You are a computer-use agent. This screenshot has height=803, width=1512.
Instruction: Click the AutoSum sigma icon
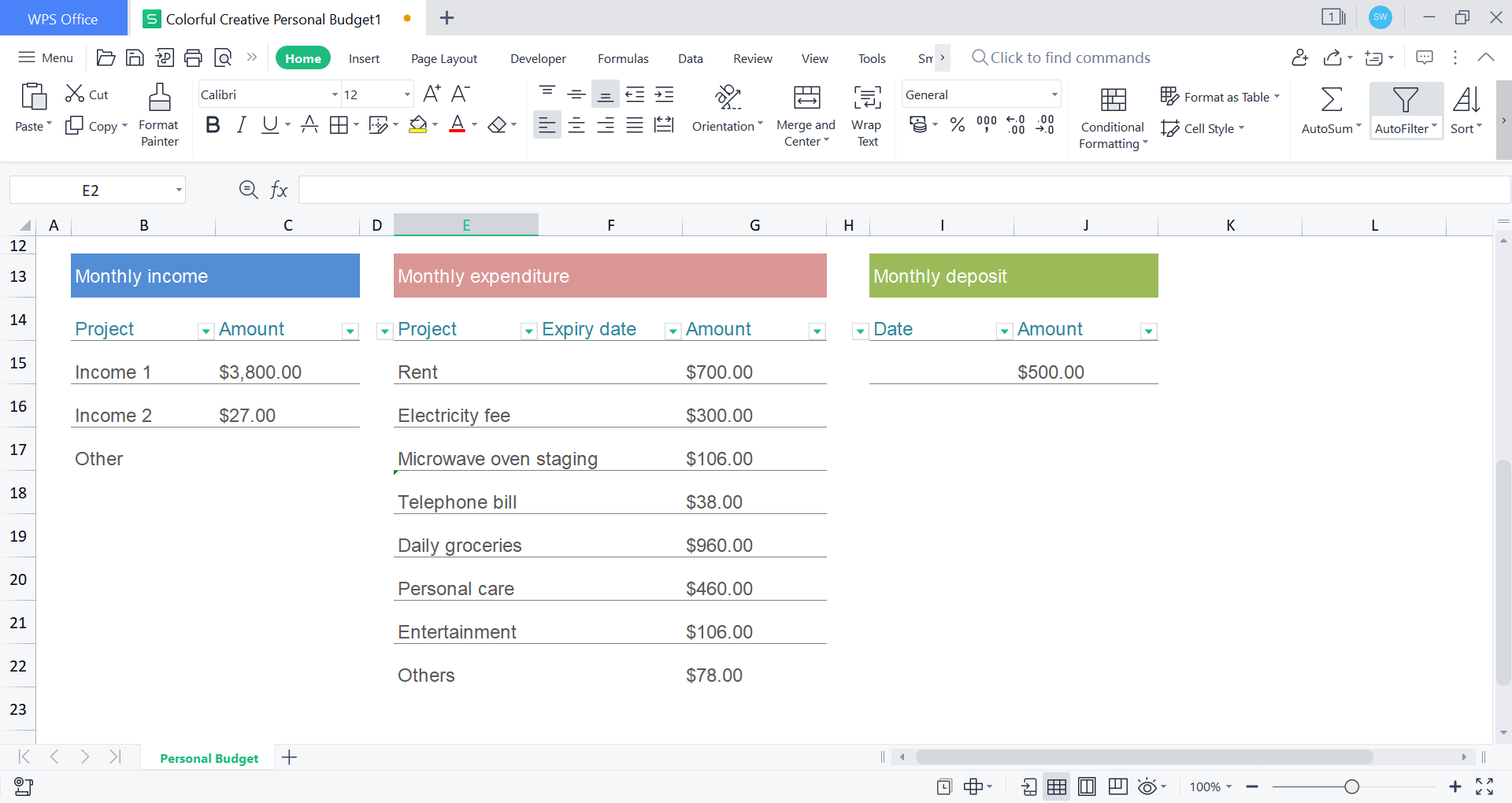[x=1331, y=100]
